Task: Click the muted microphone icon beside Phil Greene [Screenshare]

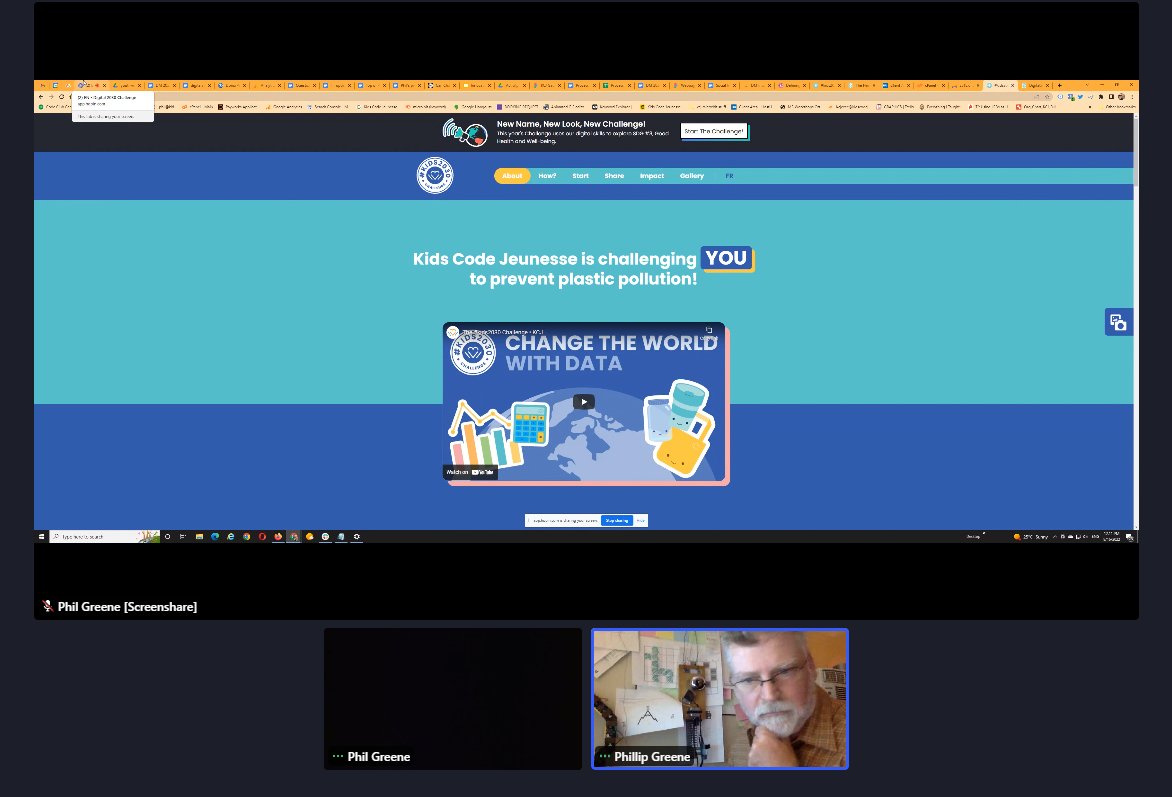Action: click(x=48, y=606)
